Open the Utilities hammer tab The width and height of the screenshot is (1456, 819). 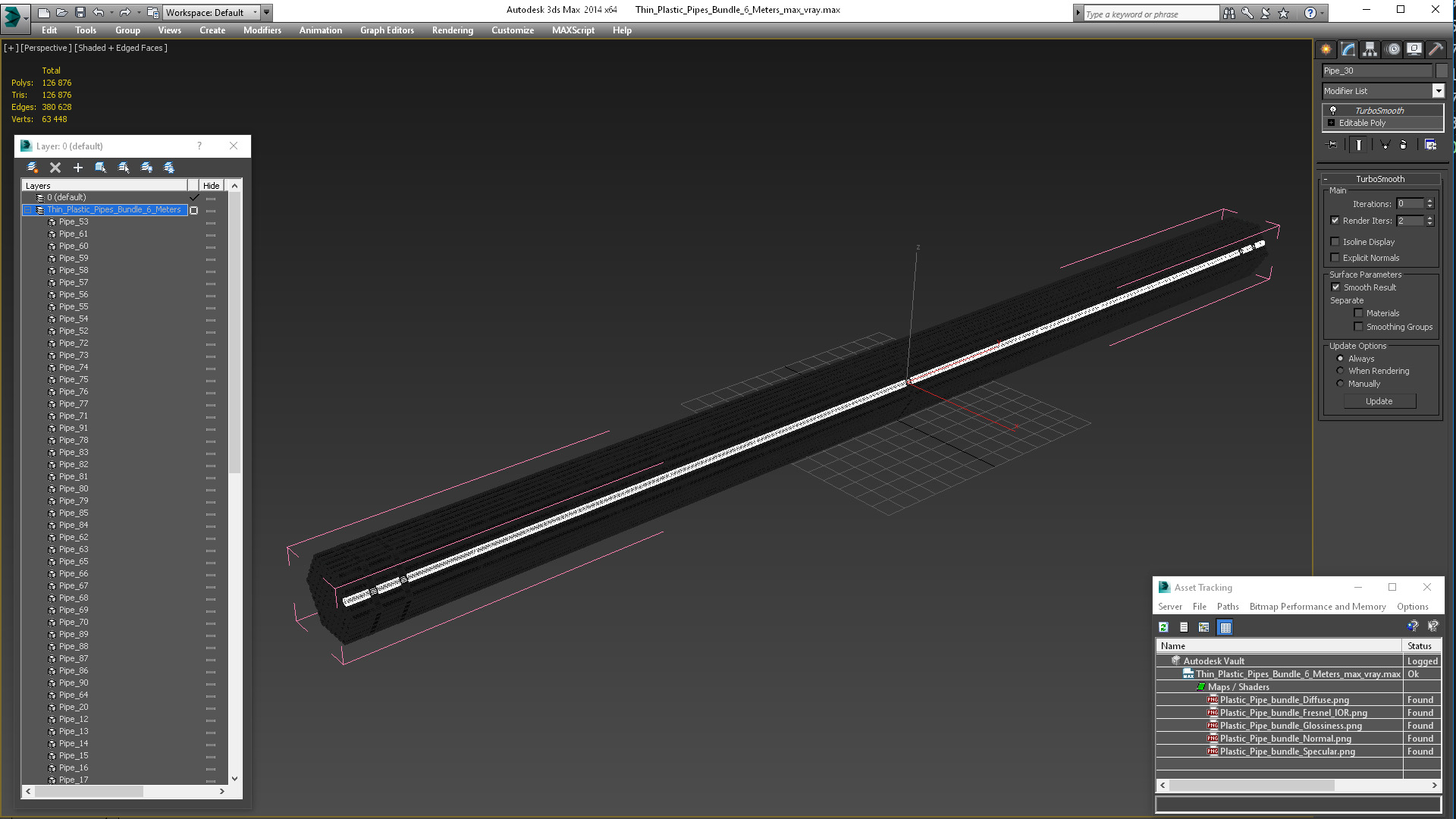pyautogui.click(x=1436, y=49)
